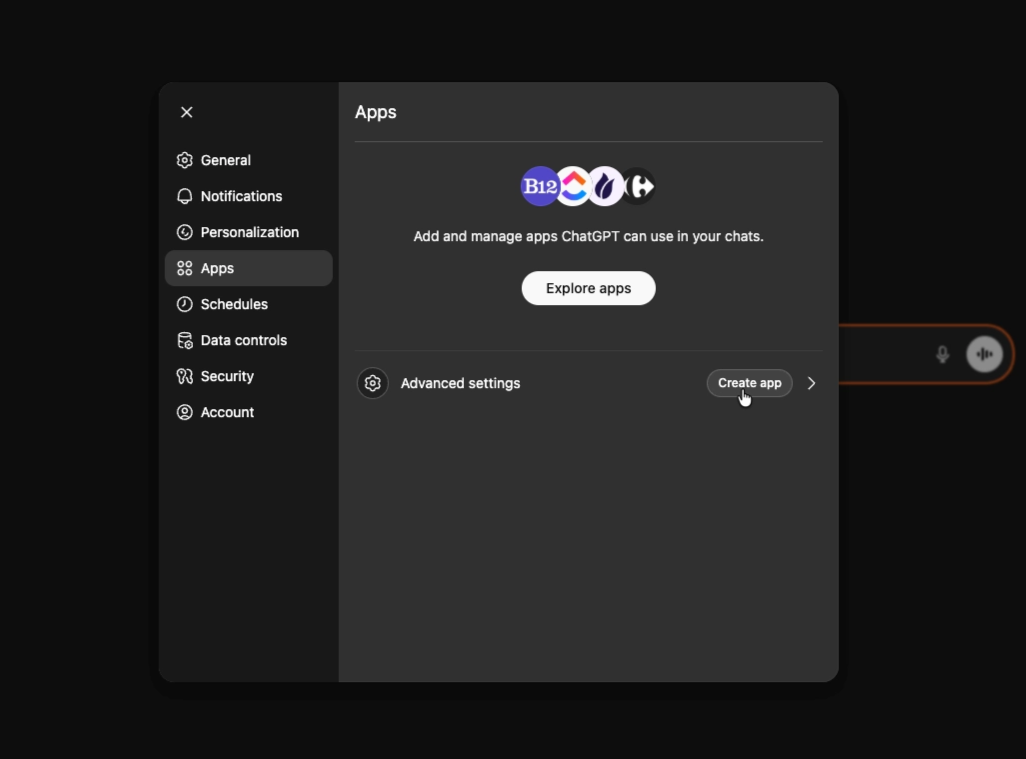Screen dimensions: 1026x759
Task: Close the settings dialog with the X
Action: pos(186,112)
